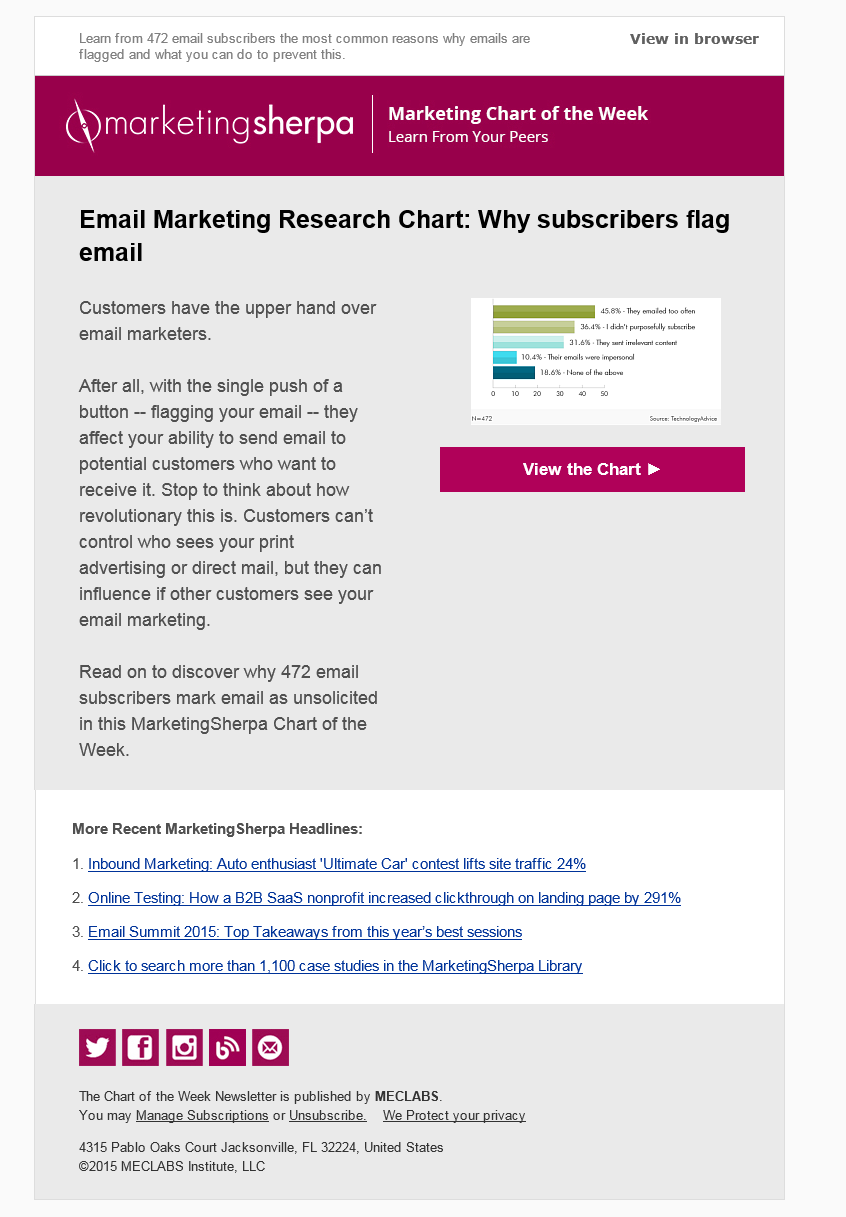The height and width of the screenshot is (1217, 846).
Task: Open the Instagram camera icon
Action: [x=184, y=1047]
